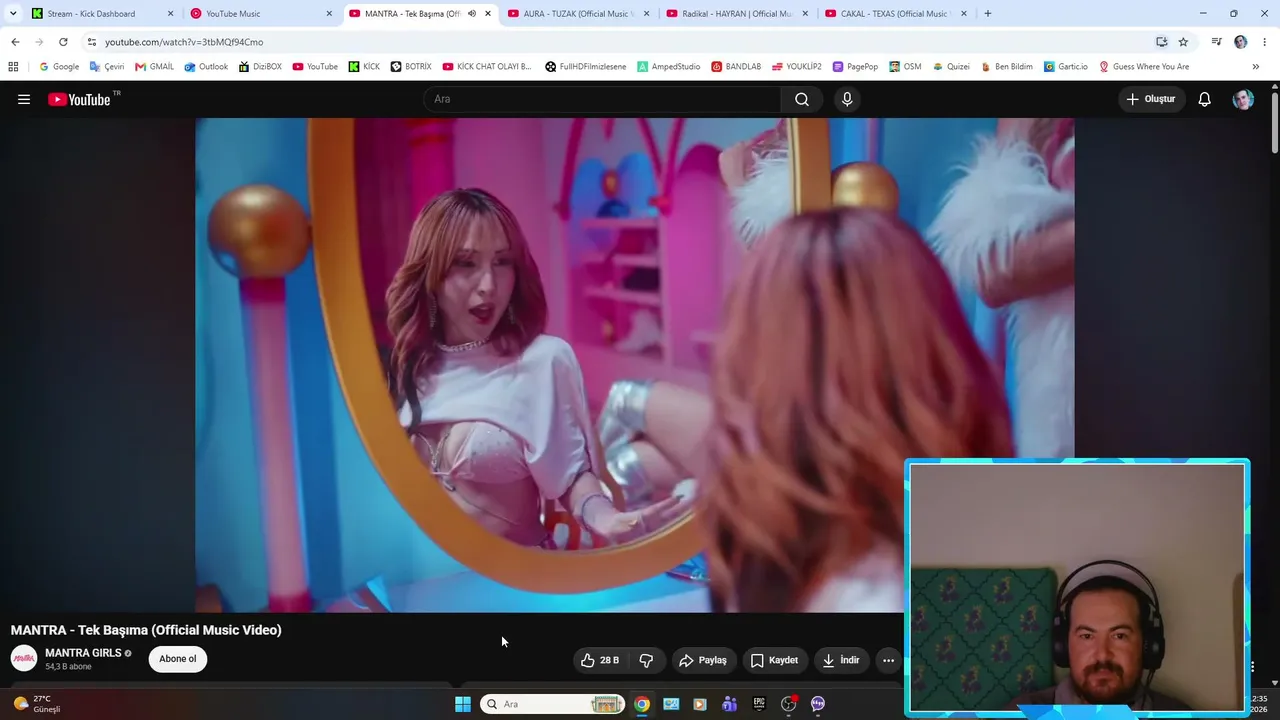Open the weather widget showing 27°C
Viewport: 1280px width, 720px height.
[x=36, y=704]
